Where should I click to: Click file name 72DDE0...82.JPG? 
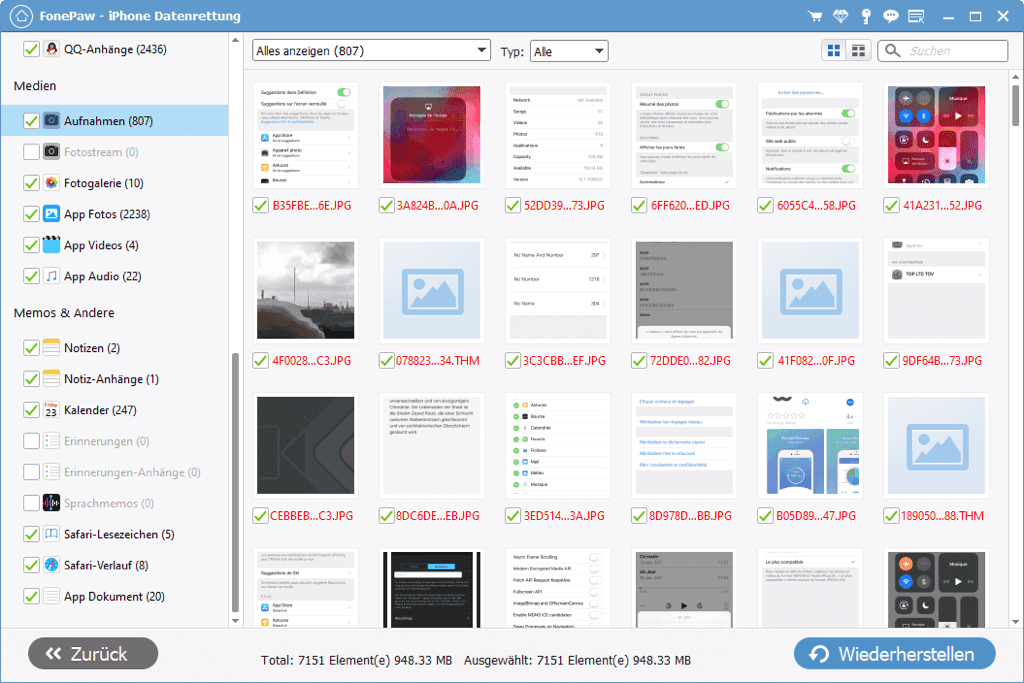click(690, 360)
